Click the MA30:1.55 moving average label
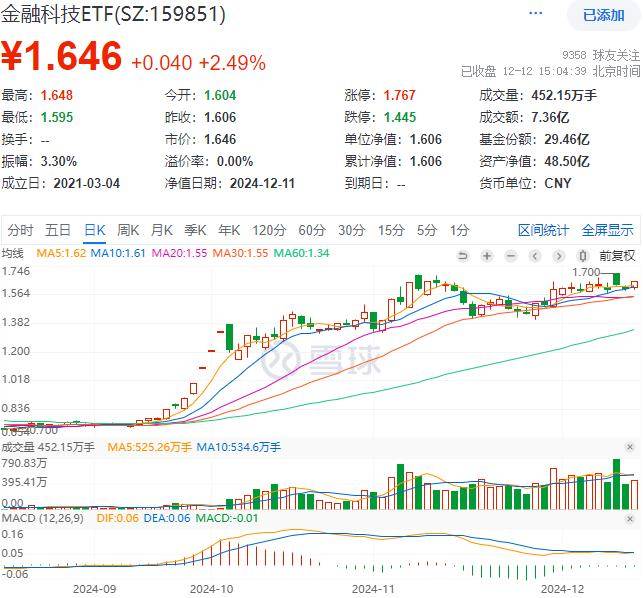The height and width of the screenshot is (598, 643). (x=240, y=253)
